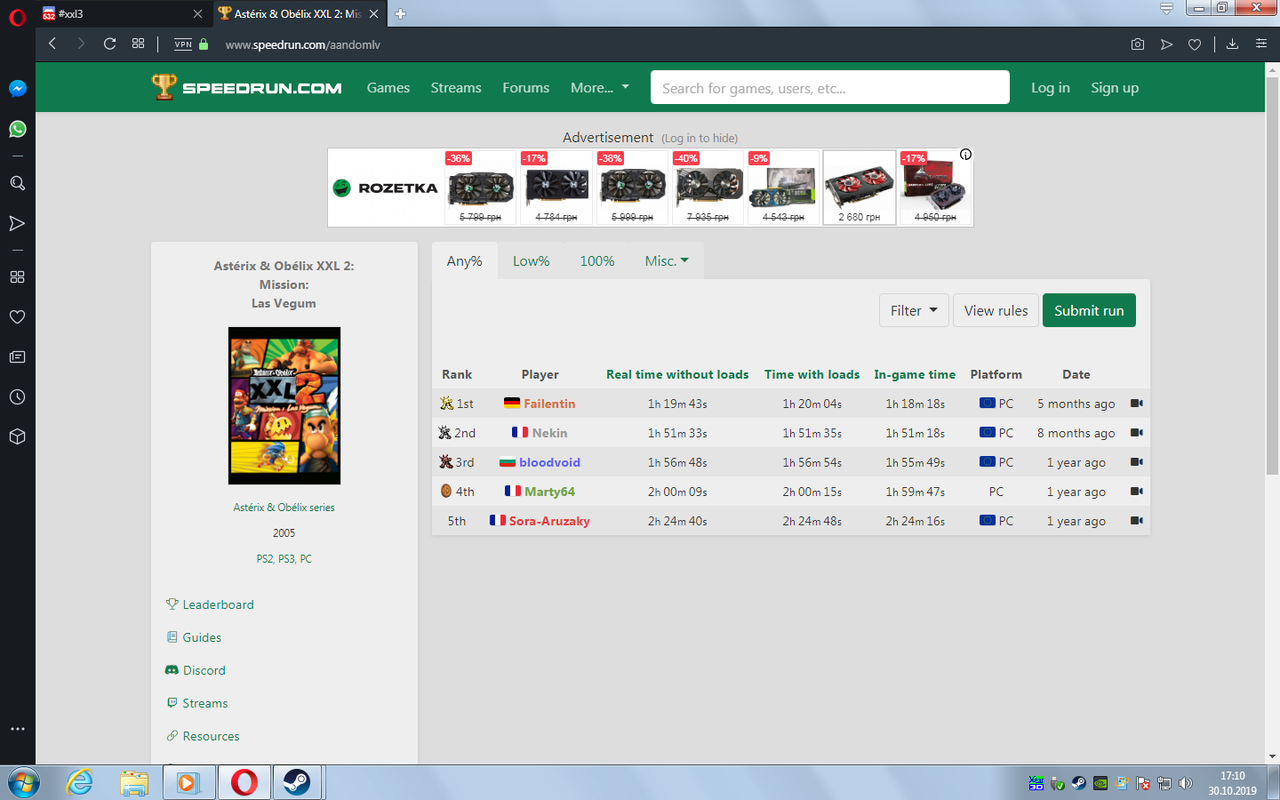Sort by In-game time column
The width and height of the screenshot is (1280, 800).
pyautogui.click(x=915, y=375)
